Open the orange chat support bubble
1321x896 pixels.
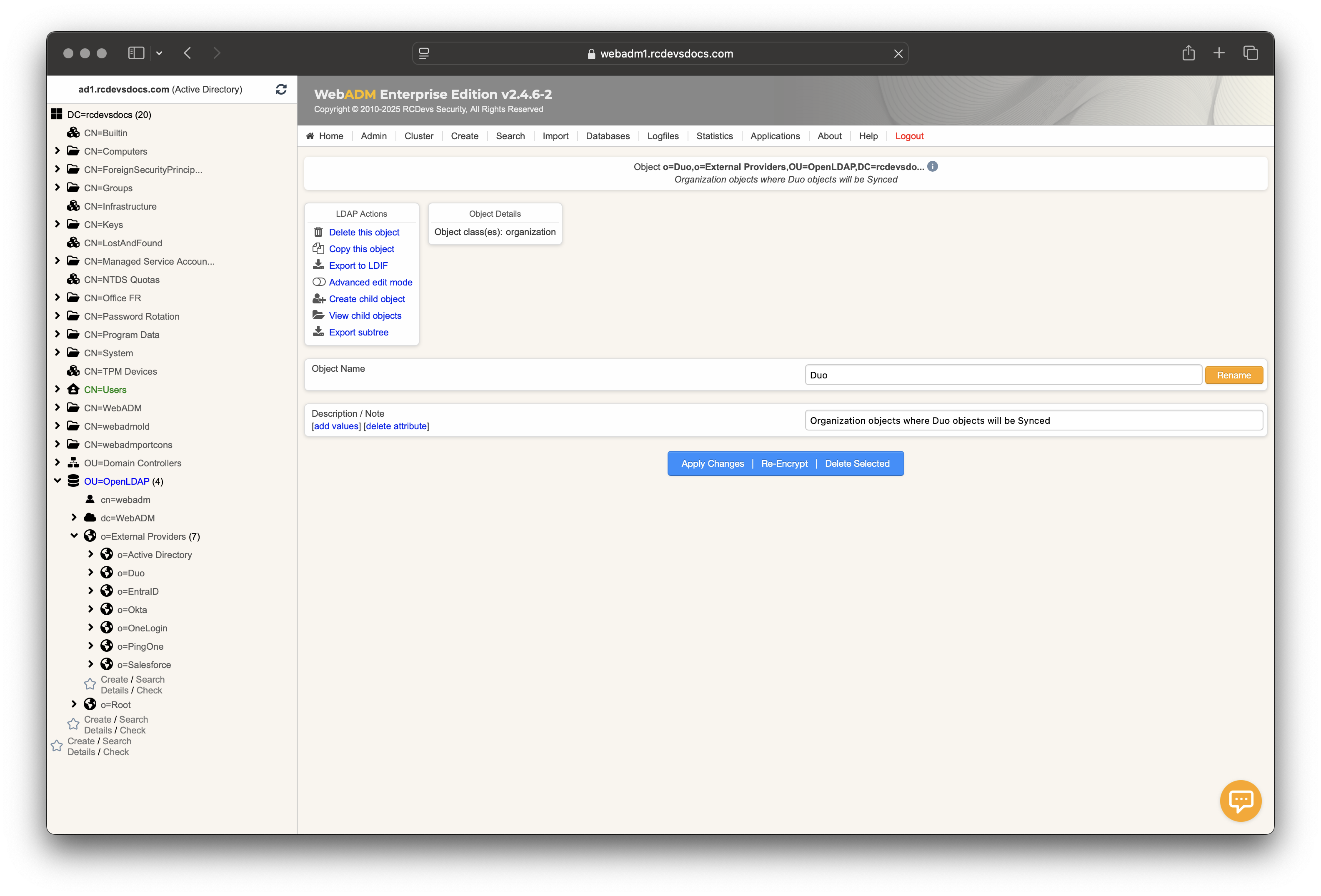(1240, 801)
